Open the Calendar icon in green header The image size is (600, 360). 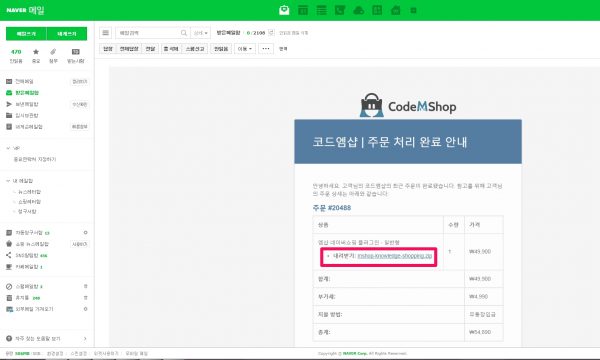[x=303, y=10]
